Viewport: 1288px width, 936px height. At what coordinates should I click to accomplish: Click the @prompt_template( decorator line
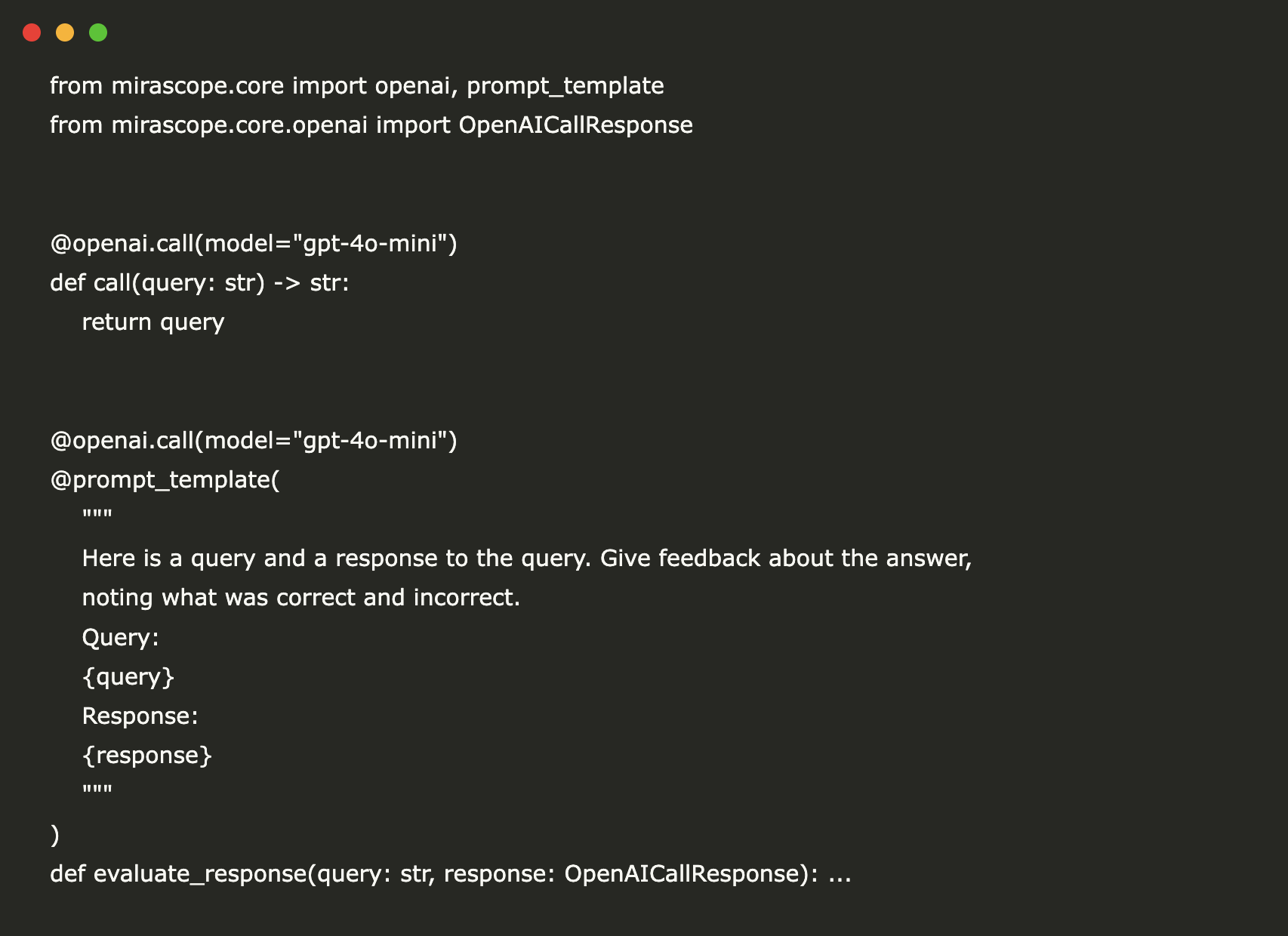point(165,480)
